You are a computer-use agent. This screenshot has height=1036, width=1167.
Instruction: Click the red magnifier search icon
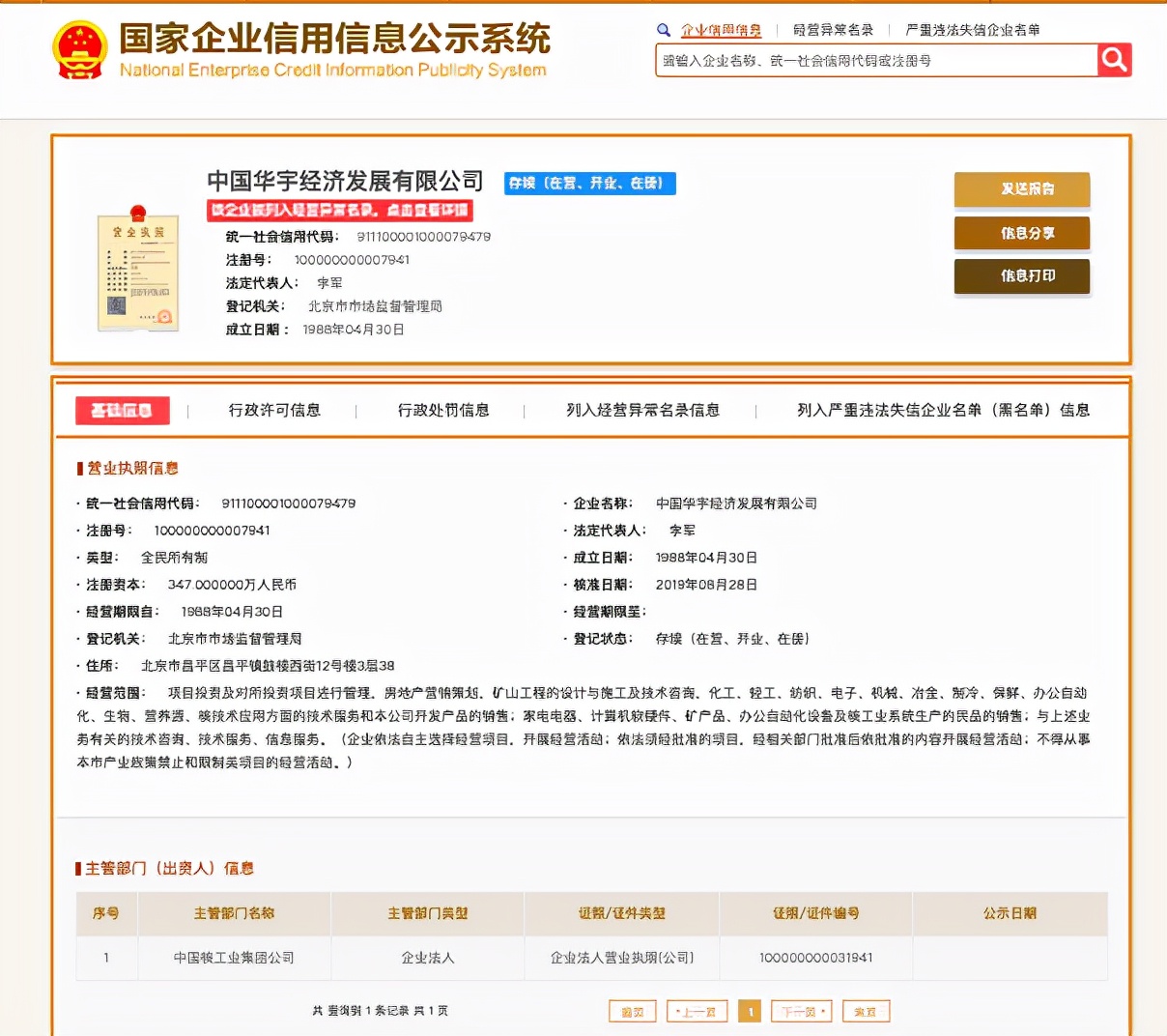pyautogui.click(x=1113, y=60)
